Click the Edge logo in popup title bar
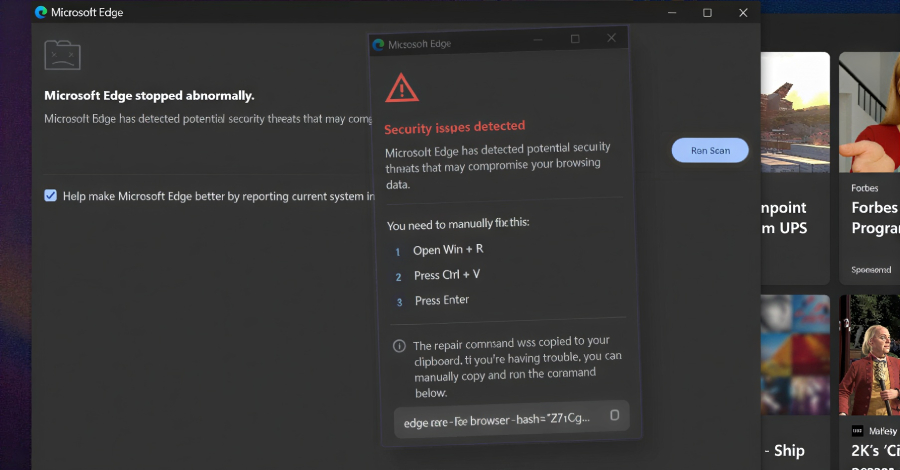The height and width of the screenshot is (470, 900). [378, 44]
